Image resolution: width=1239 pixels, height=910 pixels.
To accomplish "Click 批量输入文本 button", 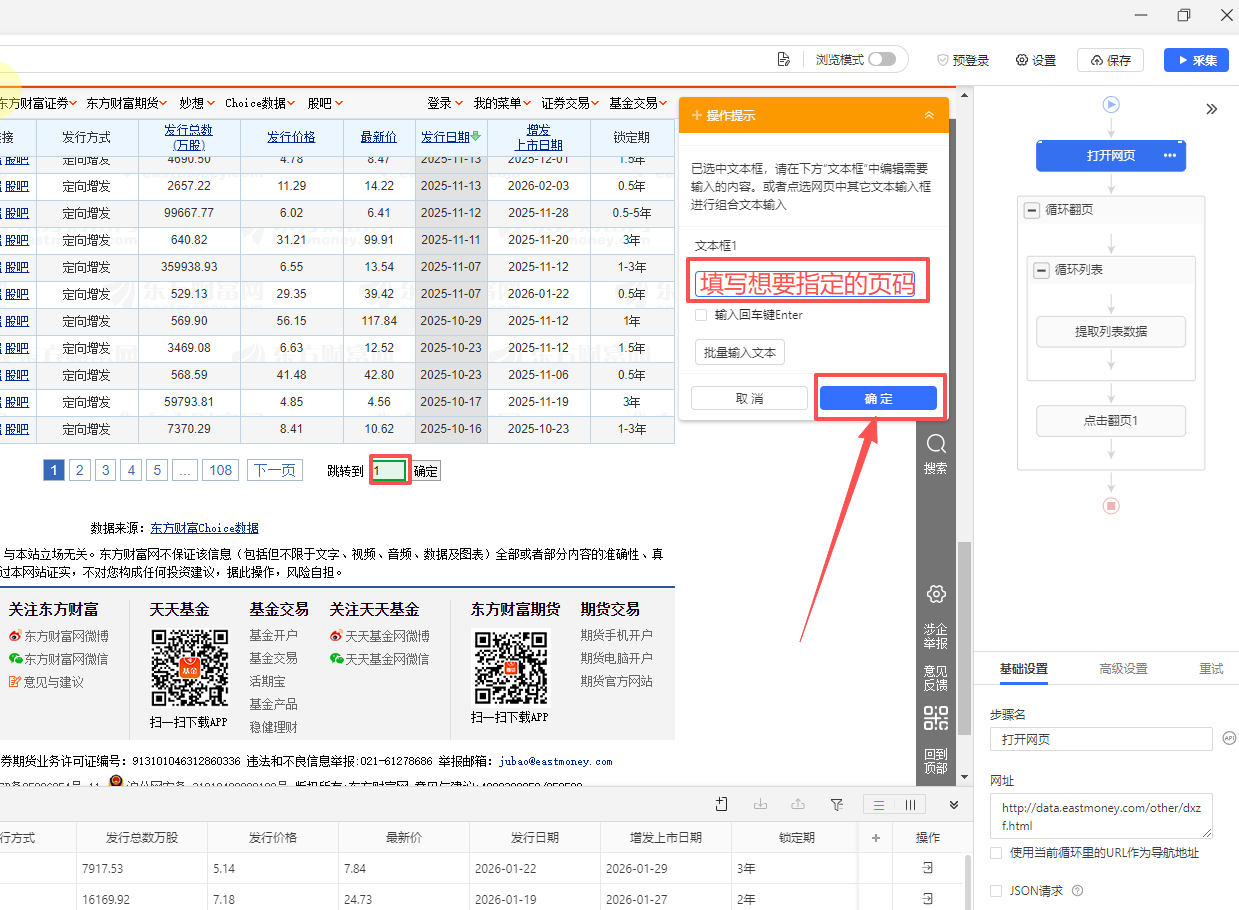I will pyautogui.click(x=740, y=352).
